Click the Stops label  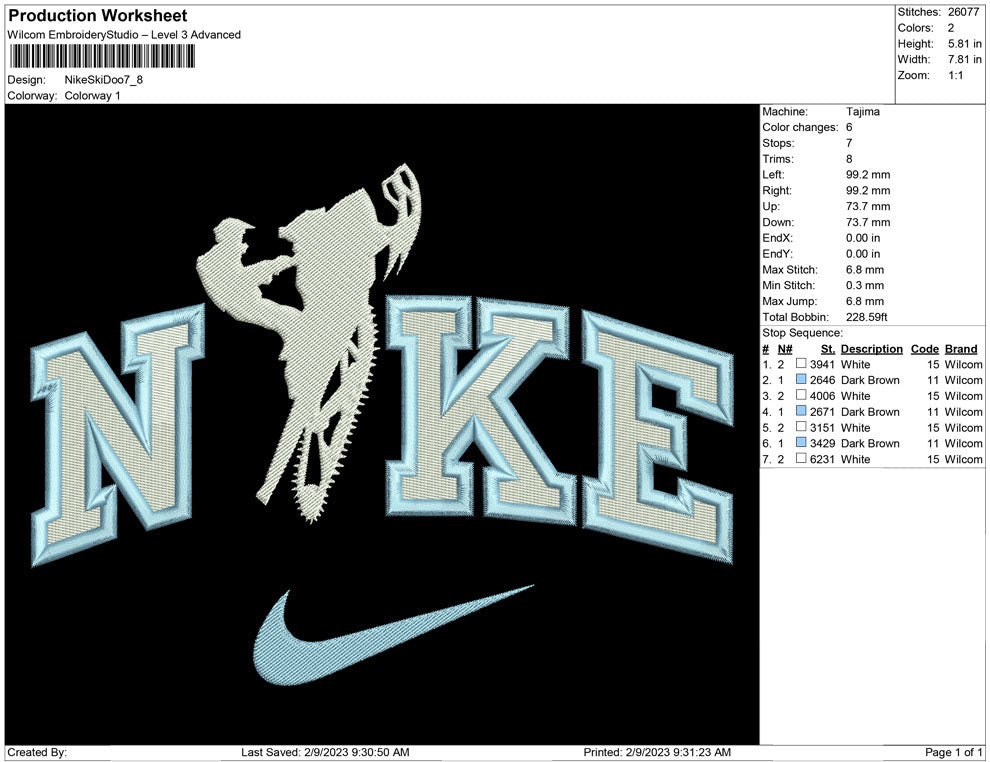tap(778, 143)
